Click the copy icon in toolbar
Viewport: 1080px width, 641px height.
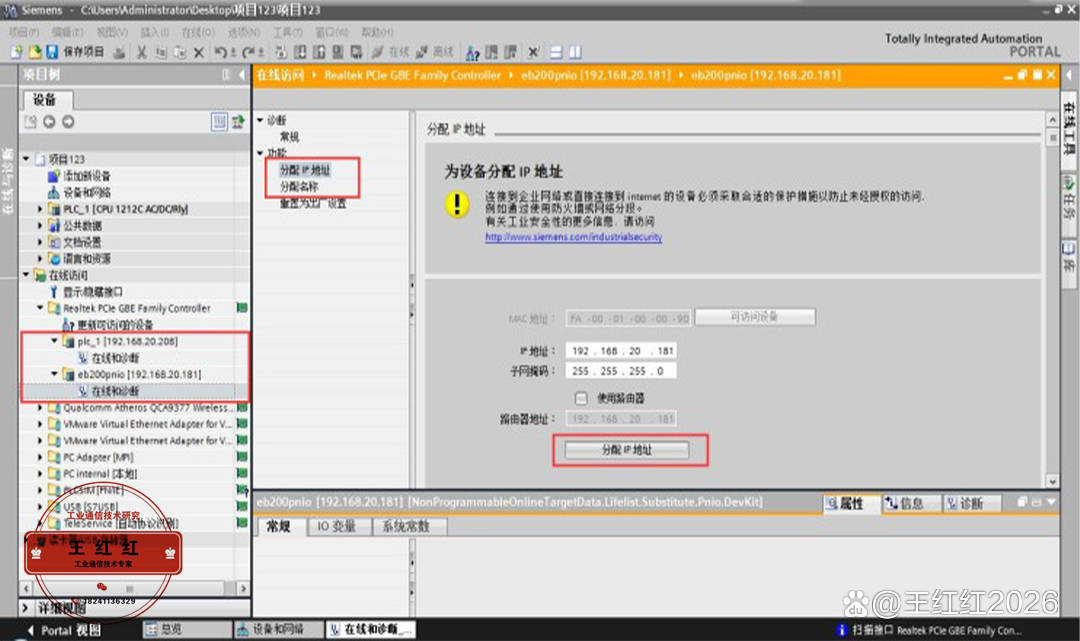[x=161, y=52]
